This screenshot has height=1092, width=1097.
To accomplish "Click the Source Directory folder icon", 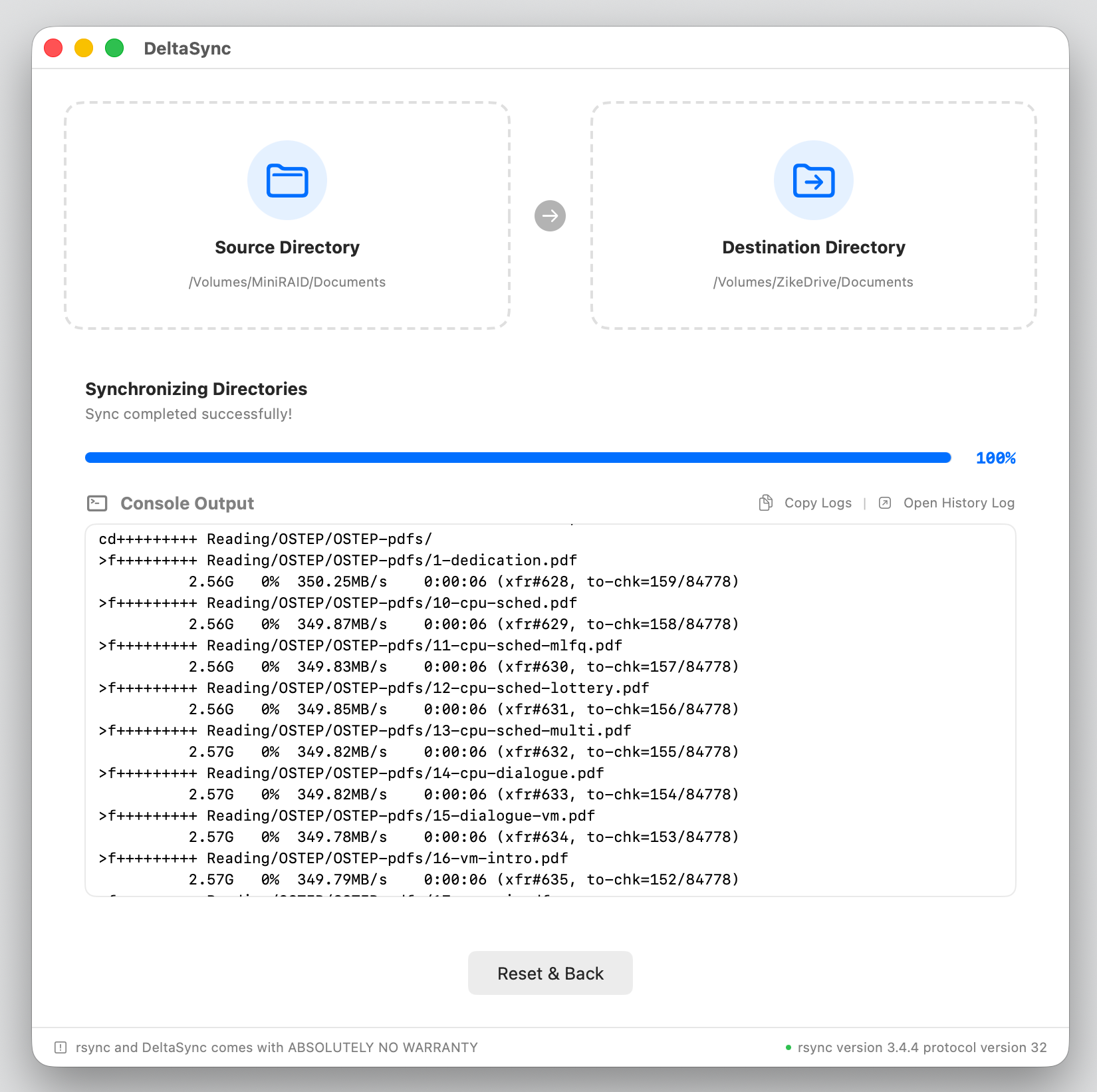I will pyautogui.click(x=287, y=180).
